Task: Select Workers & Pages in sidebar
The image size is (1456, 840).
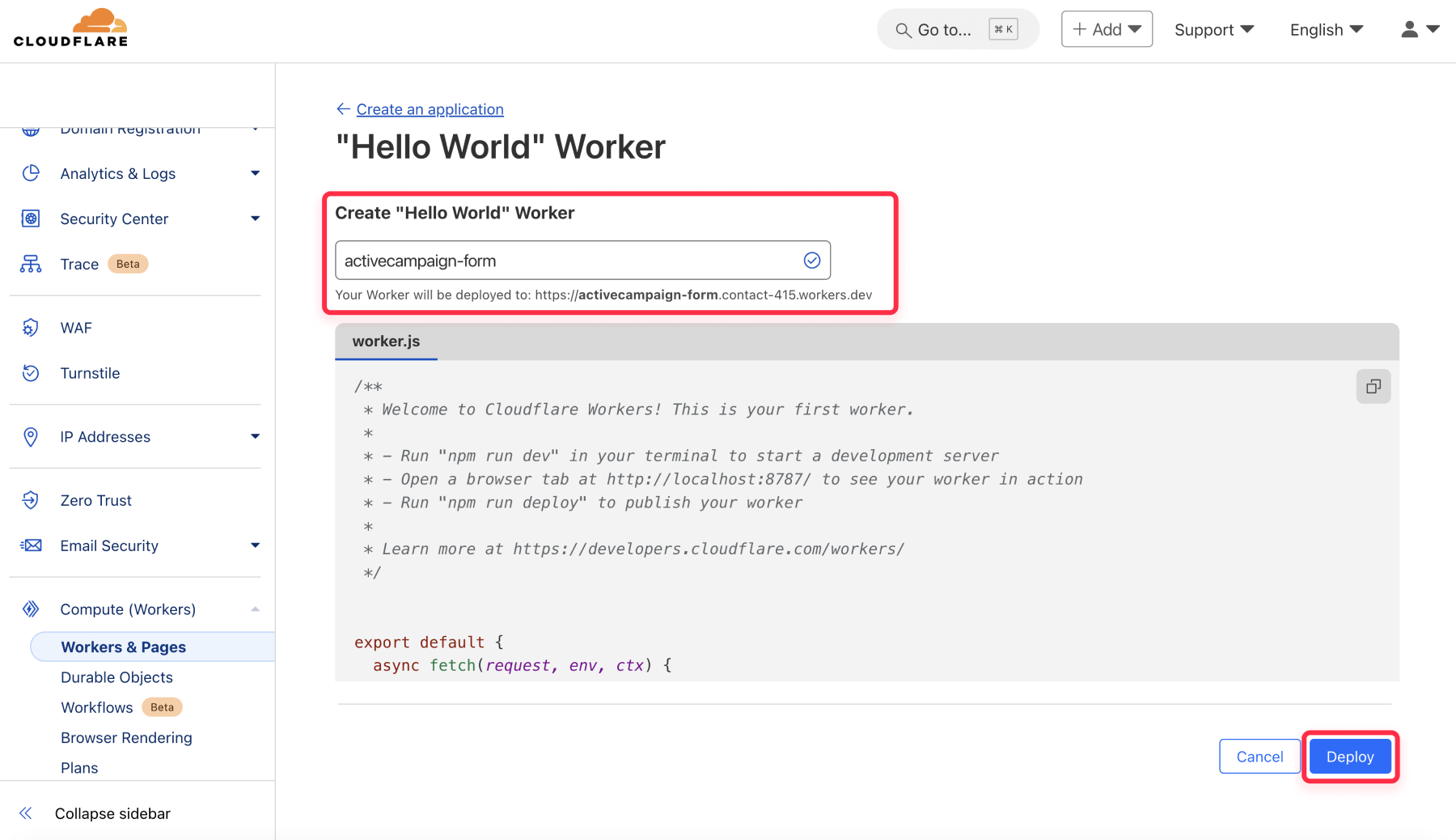Action: point(152,647)
